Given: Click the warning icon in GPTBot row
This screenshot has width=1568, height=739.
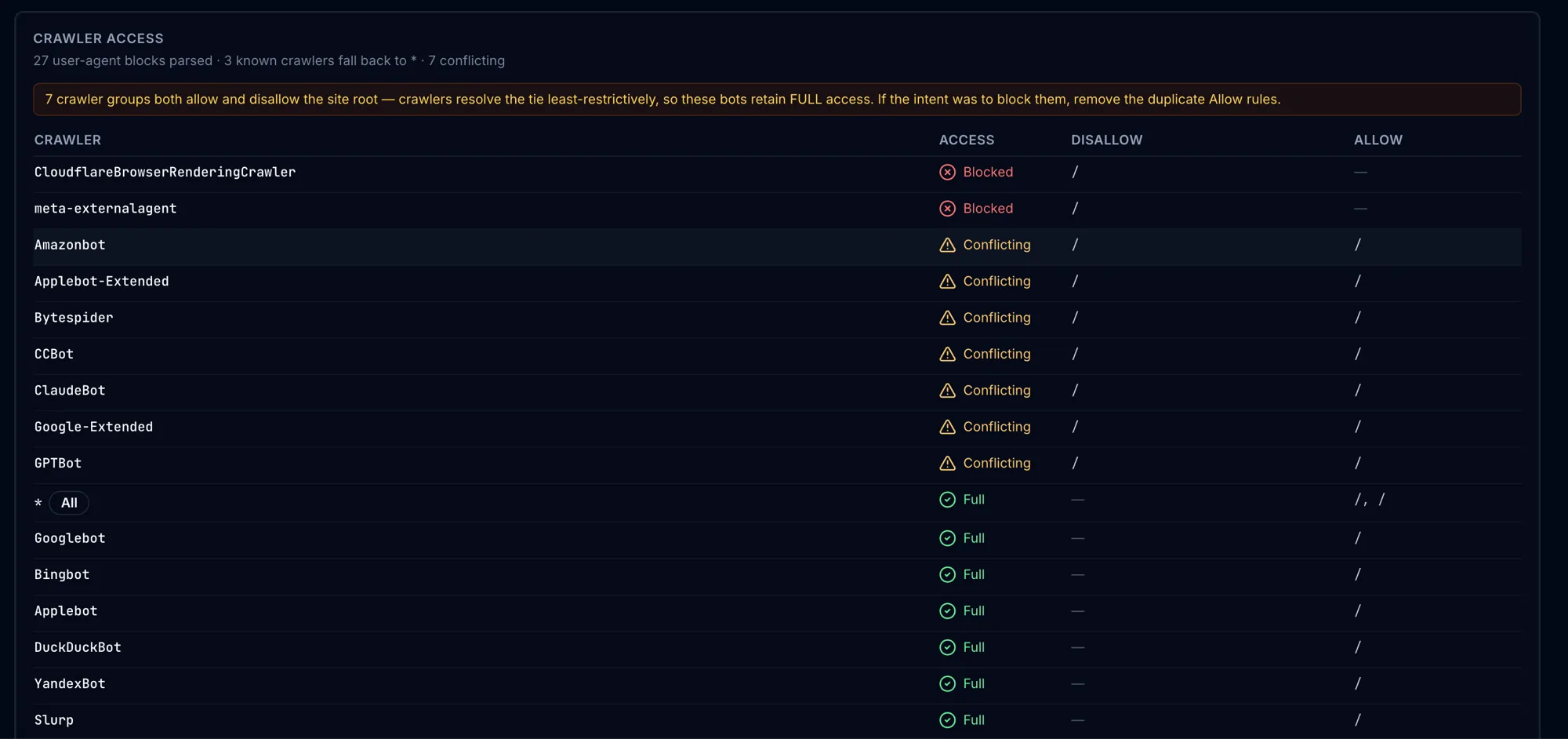Looking at the screenshot, I should [x=947, y=463].
